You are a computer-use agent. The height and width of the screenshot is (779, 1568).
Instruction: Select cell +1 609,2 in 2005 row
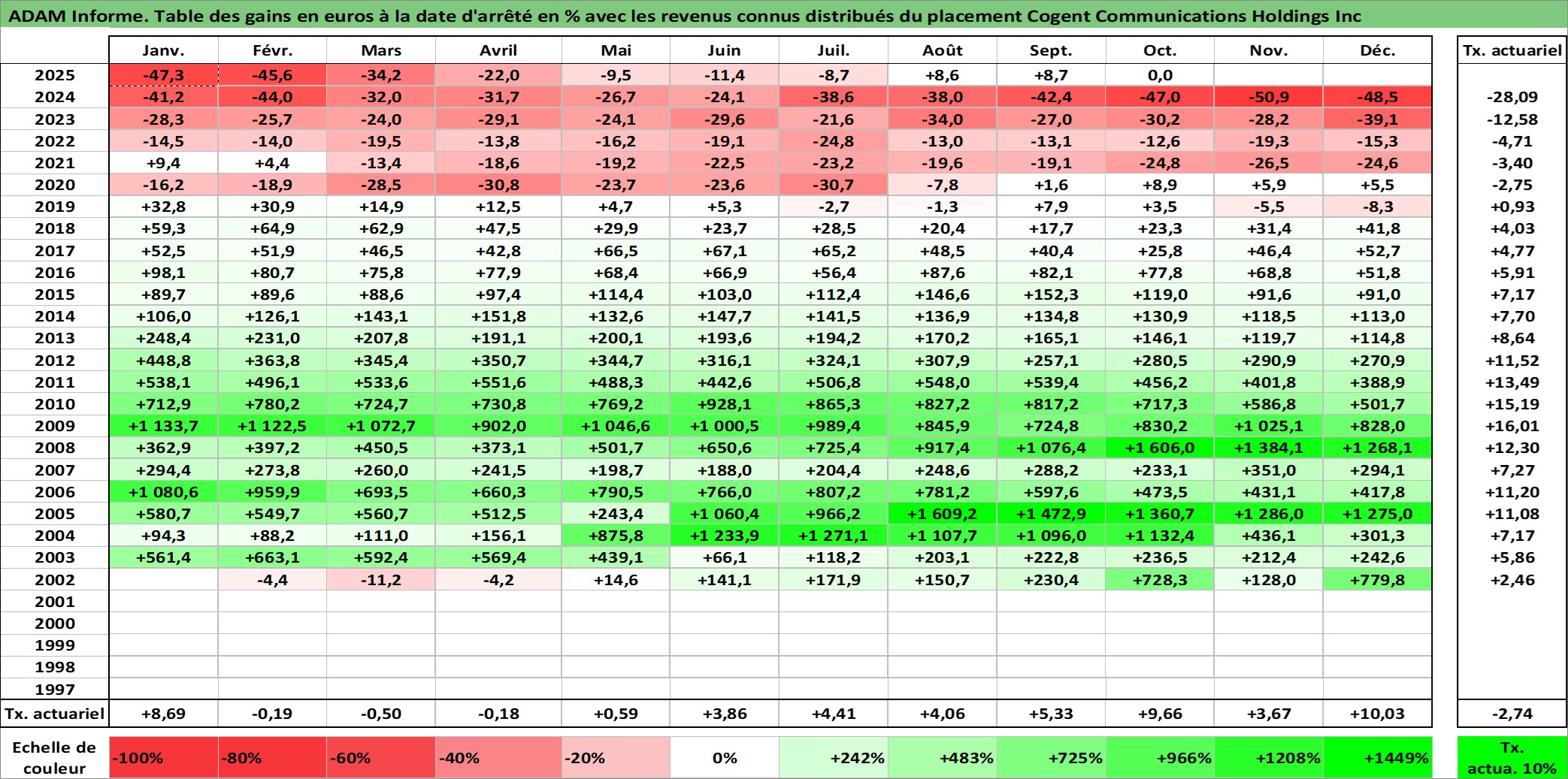click(943, 514)
